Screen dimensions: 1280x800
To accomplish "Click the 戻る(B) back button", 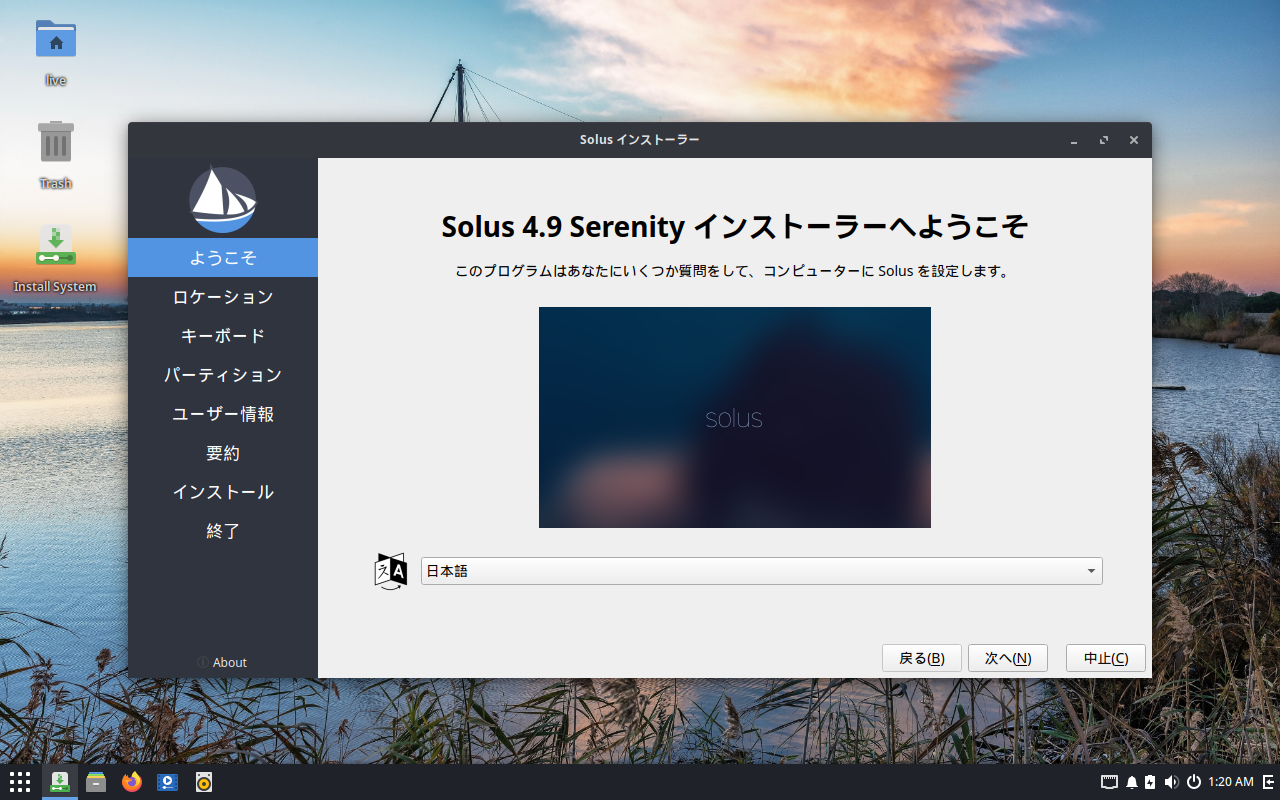I will [x=922, y=658].
